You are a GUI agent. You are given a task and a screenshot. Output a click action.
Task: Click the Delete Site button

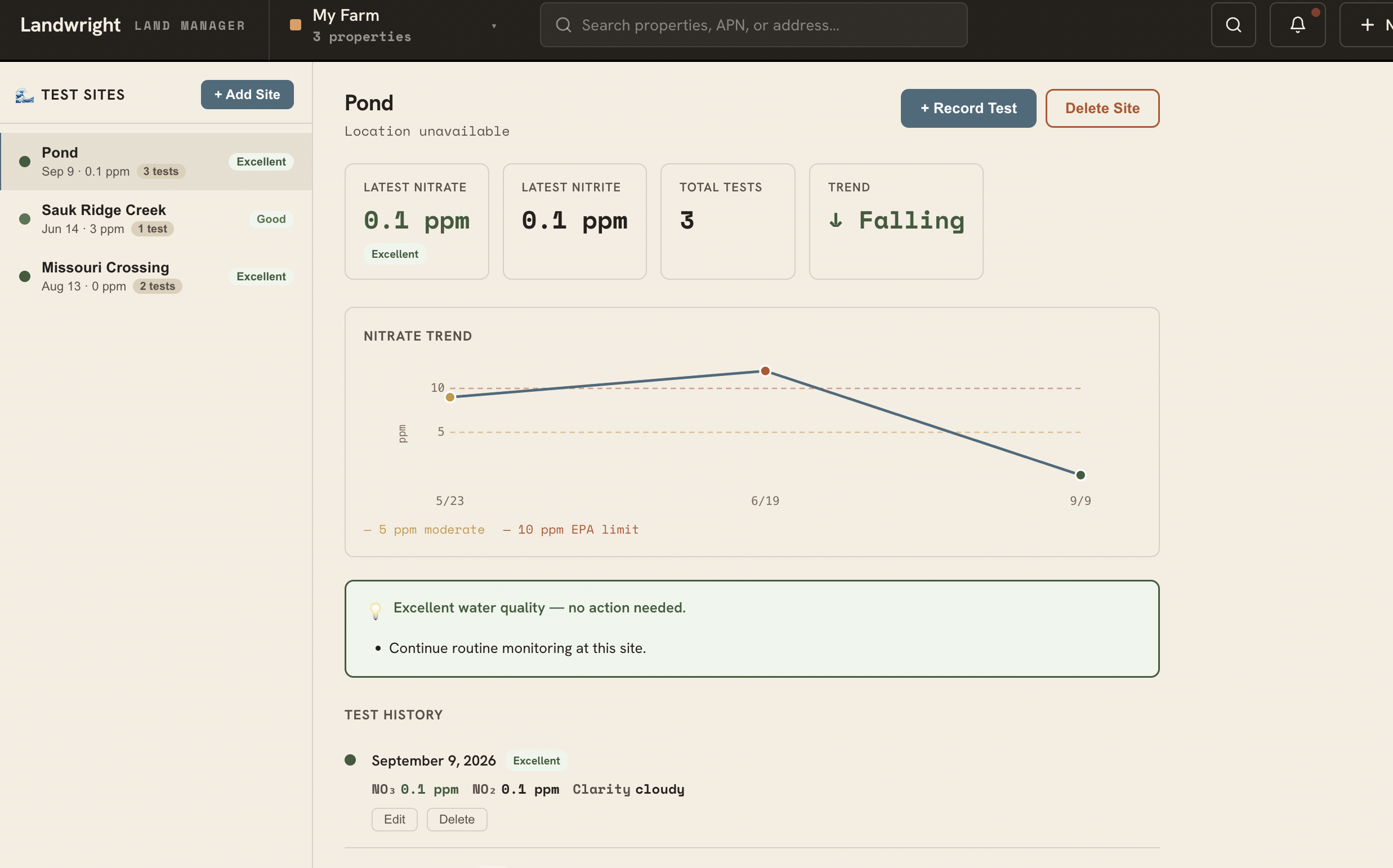1102,109
